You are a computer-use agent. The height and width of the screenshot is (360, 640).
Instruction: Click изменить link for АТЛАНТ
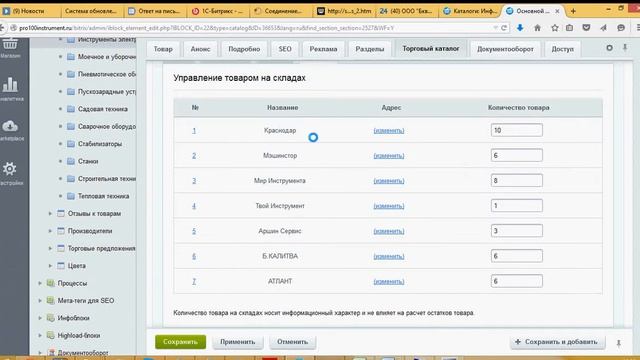389,282
